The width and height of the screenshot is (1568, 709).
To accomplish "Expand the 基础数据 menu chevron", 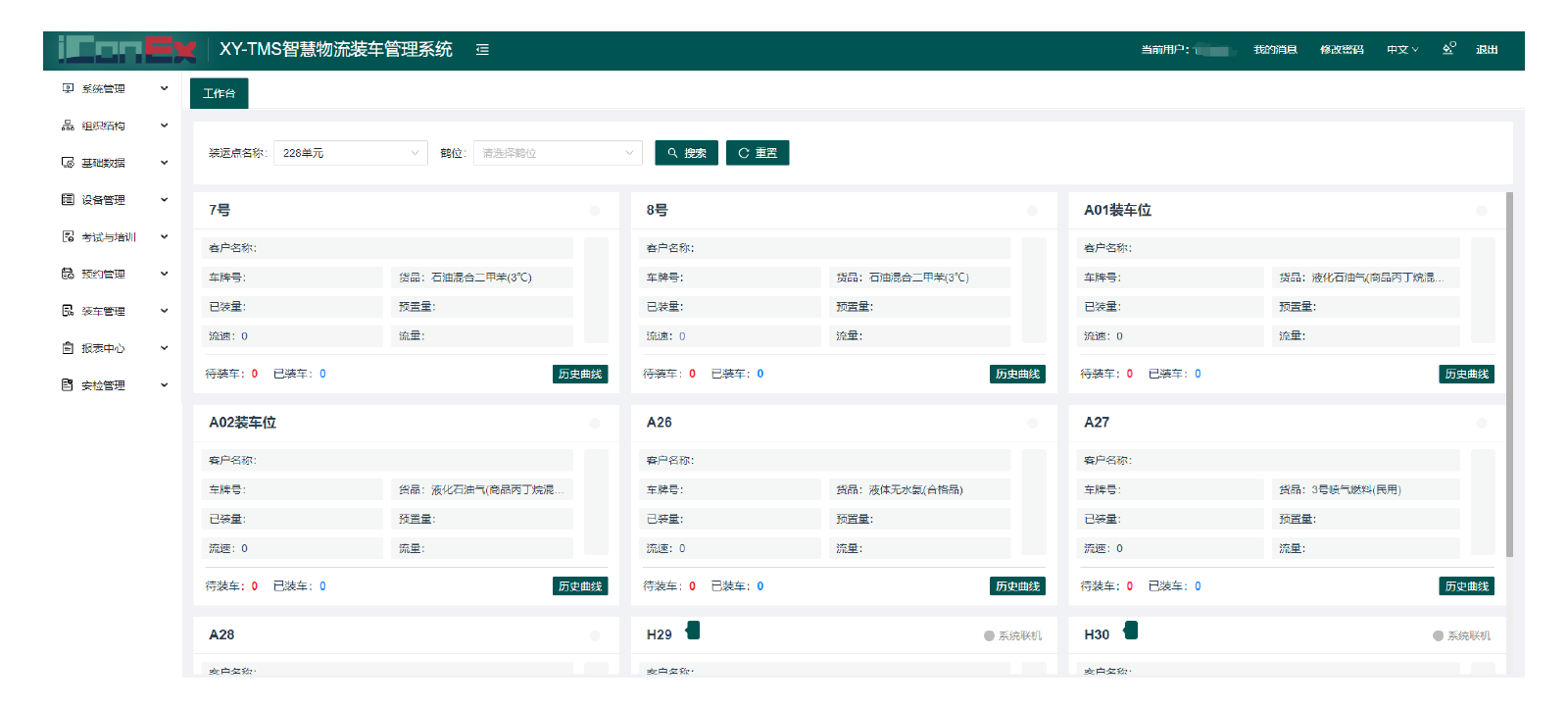I will pos(164,163).
